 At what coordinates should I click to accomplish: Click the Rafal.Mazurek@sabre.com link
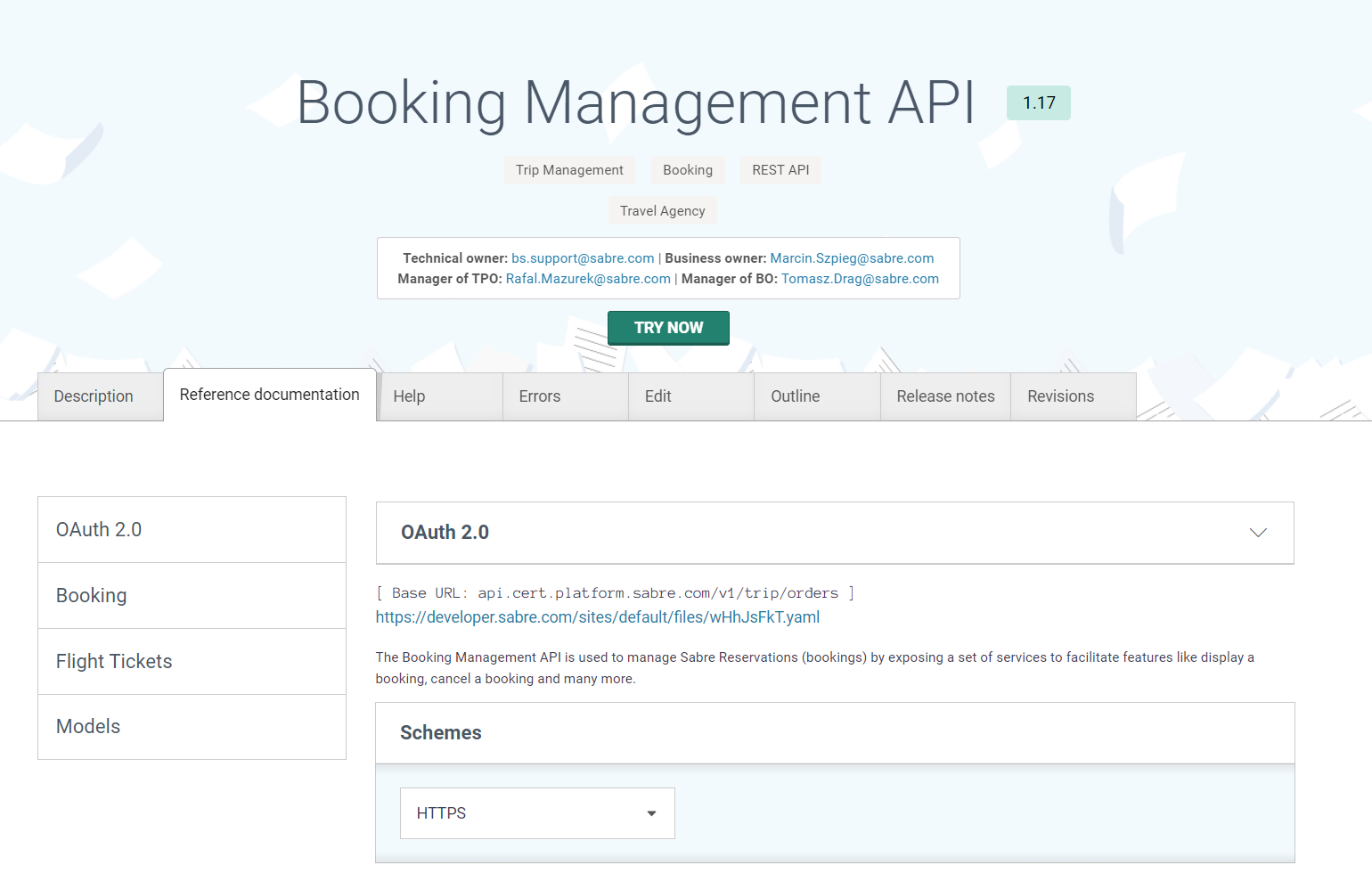588,279
